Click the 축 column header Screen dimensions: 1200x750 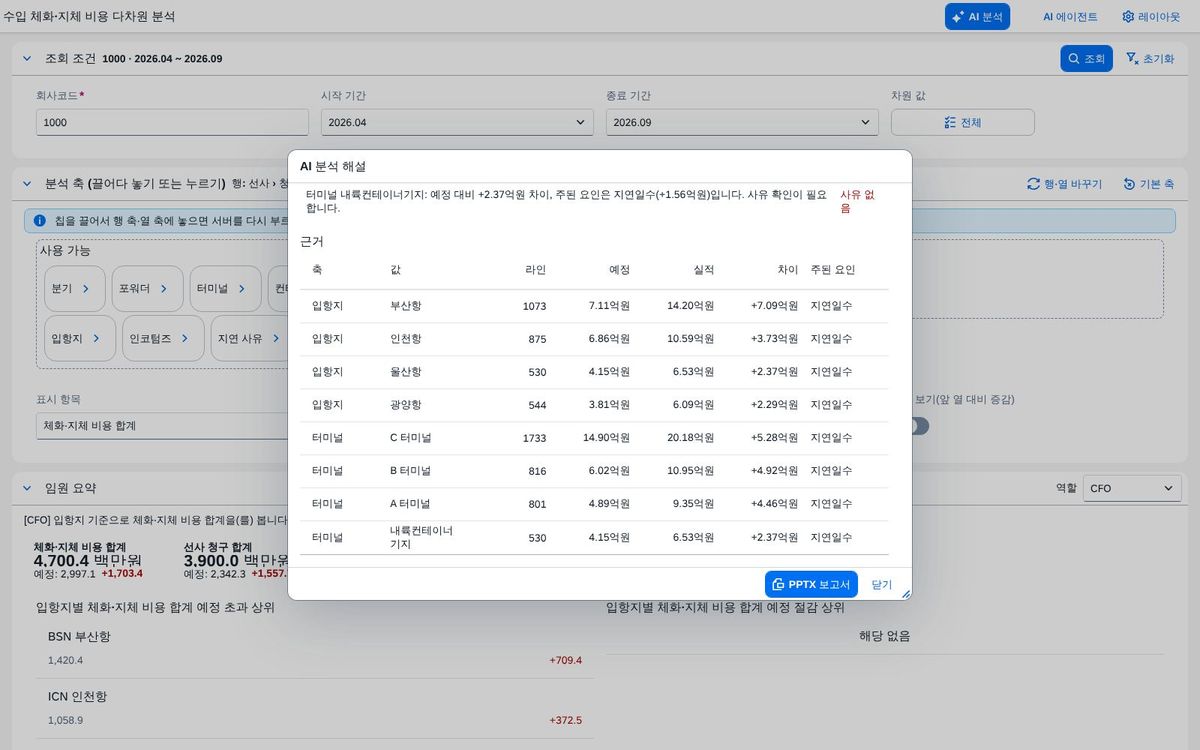(x=317, y=270)
